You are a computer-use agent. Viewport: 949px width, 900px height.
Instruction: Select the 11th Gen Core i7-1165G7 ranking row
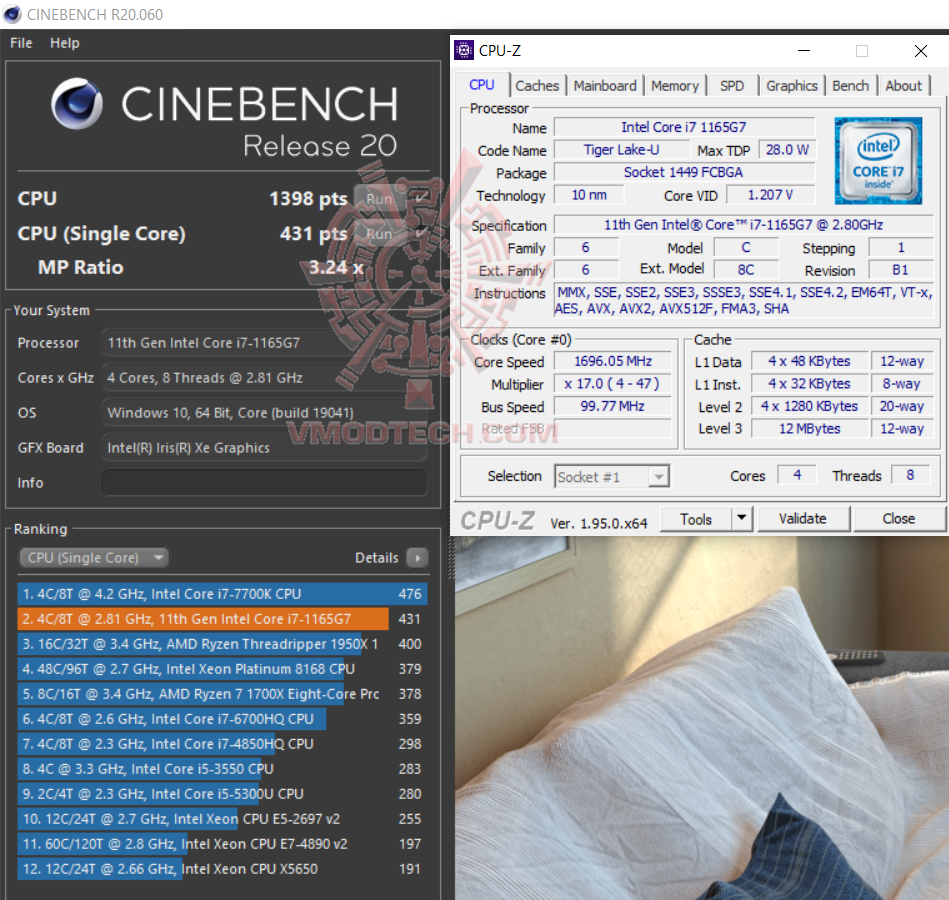(x=222, y=619)
